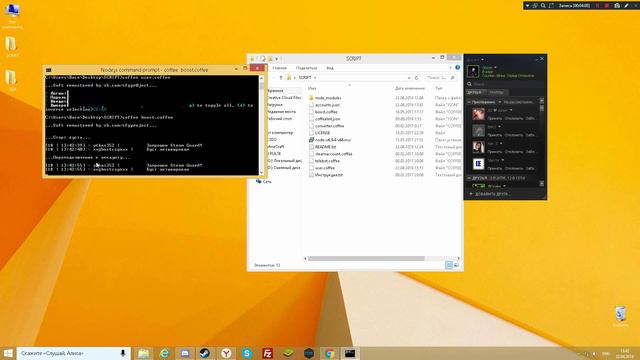The image size is (640, 360).
Task: Switch to the Группы tab in Steam
Action: pos(496,93)
